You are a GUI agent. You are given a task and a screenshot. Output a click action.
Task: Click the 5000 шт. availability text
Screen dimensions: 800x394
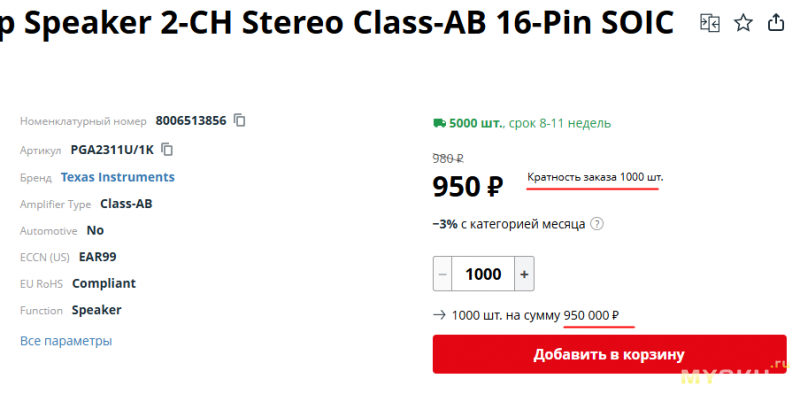(477, 123)
